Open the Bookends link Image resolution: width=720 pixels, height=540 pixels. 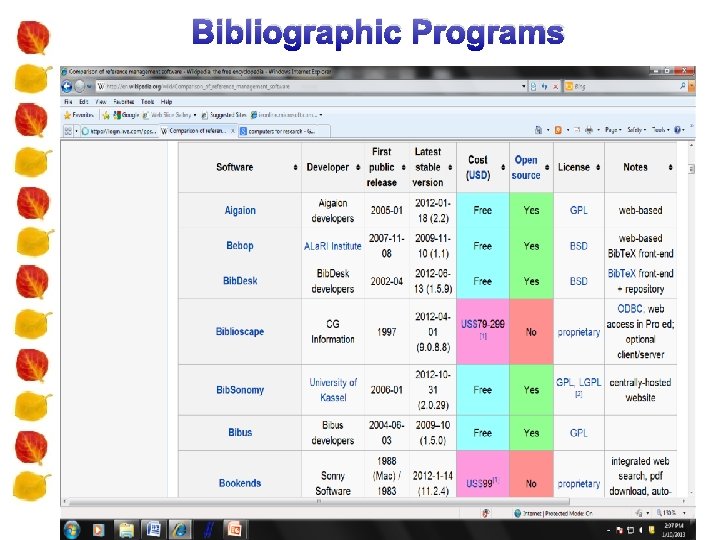tap(240, 483)
